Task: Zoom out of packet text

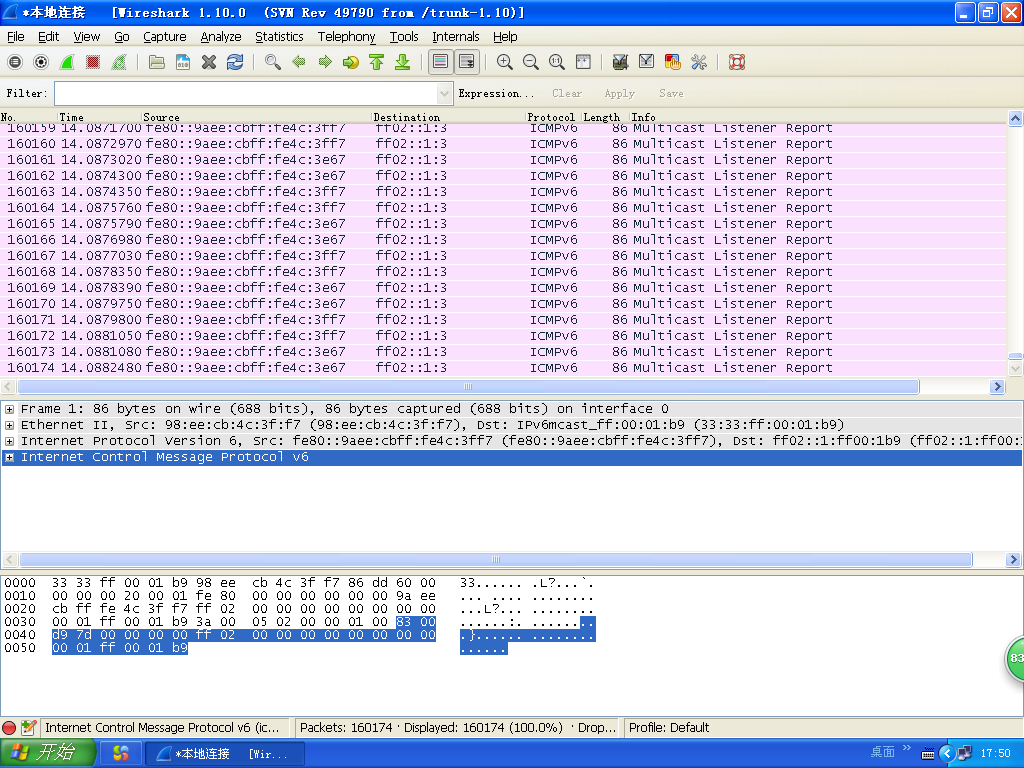Action: coord(531,62)
